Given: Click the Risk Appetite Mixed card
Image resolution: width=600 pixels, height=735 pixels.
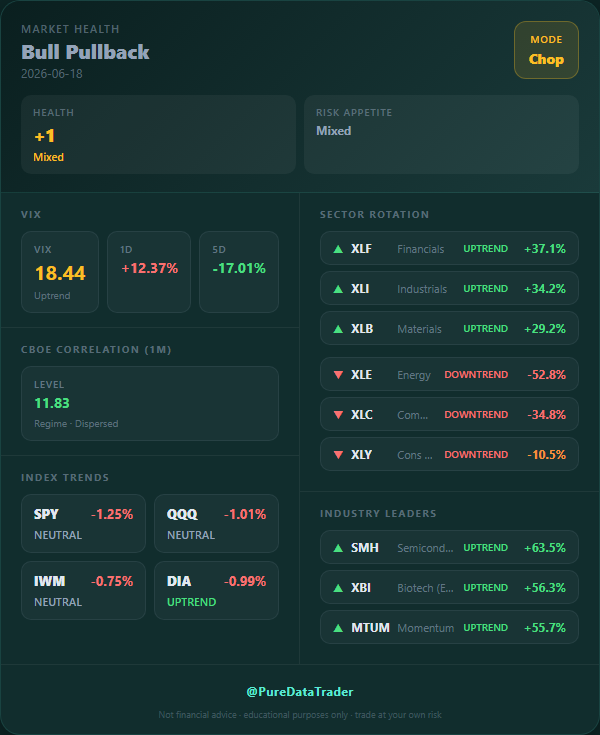Looking at the screenshot, I should coord(442,135).
